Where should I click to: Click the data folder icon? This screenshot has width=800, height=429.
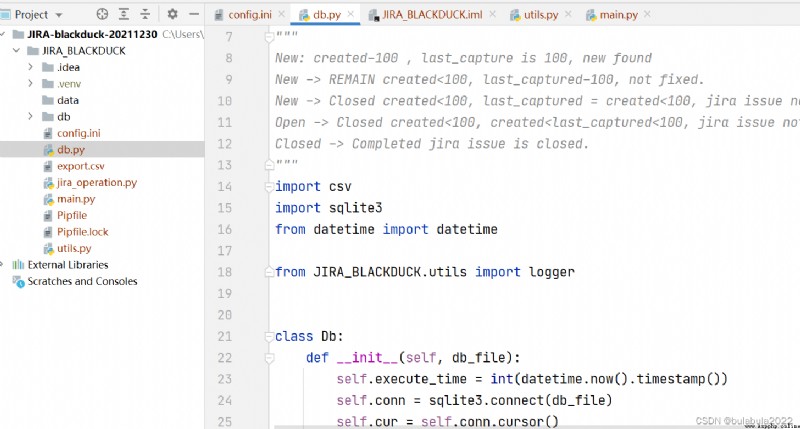tap(48, 100)
